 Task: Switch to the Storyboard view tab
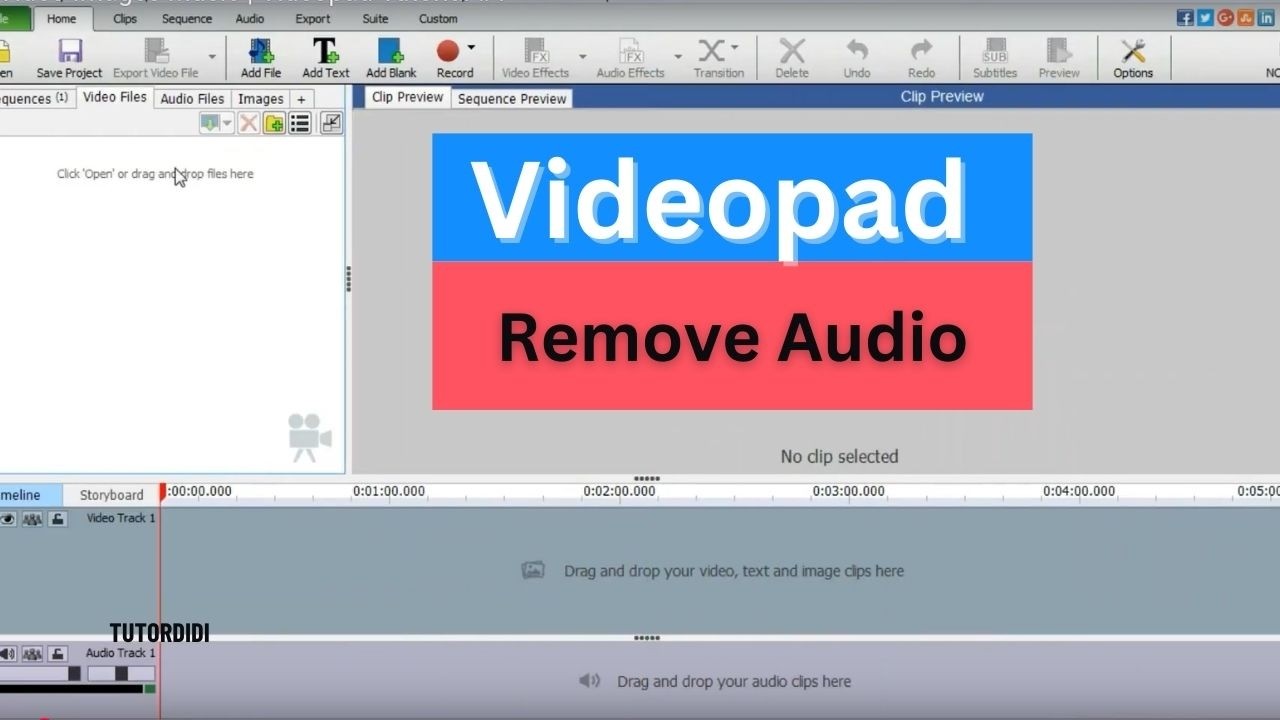pos(112,494)
